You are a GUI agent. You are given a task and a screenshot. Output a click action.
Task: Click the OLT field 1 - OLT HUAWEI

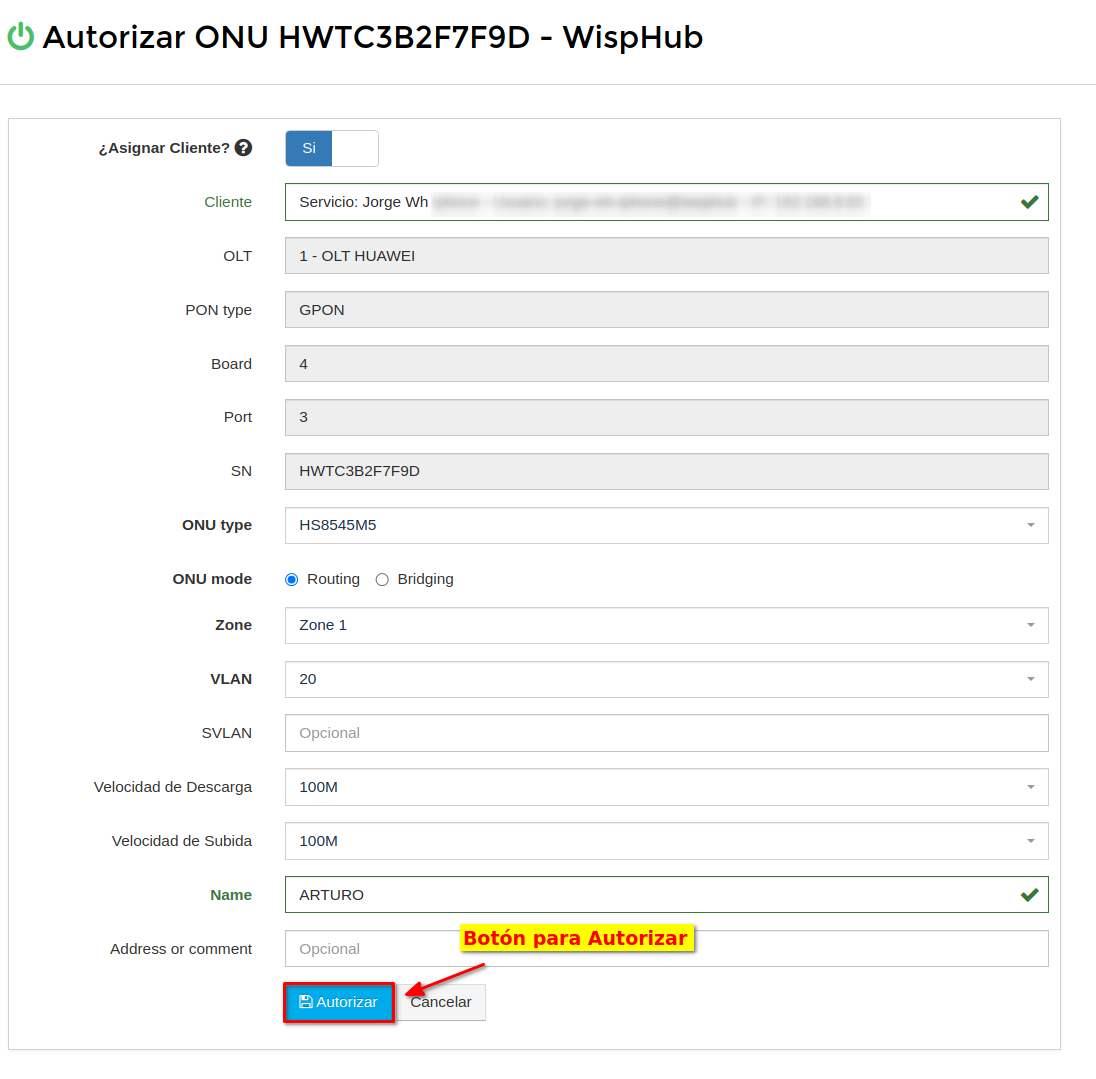[666, 256]
